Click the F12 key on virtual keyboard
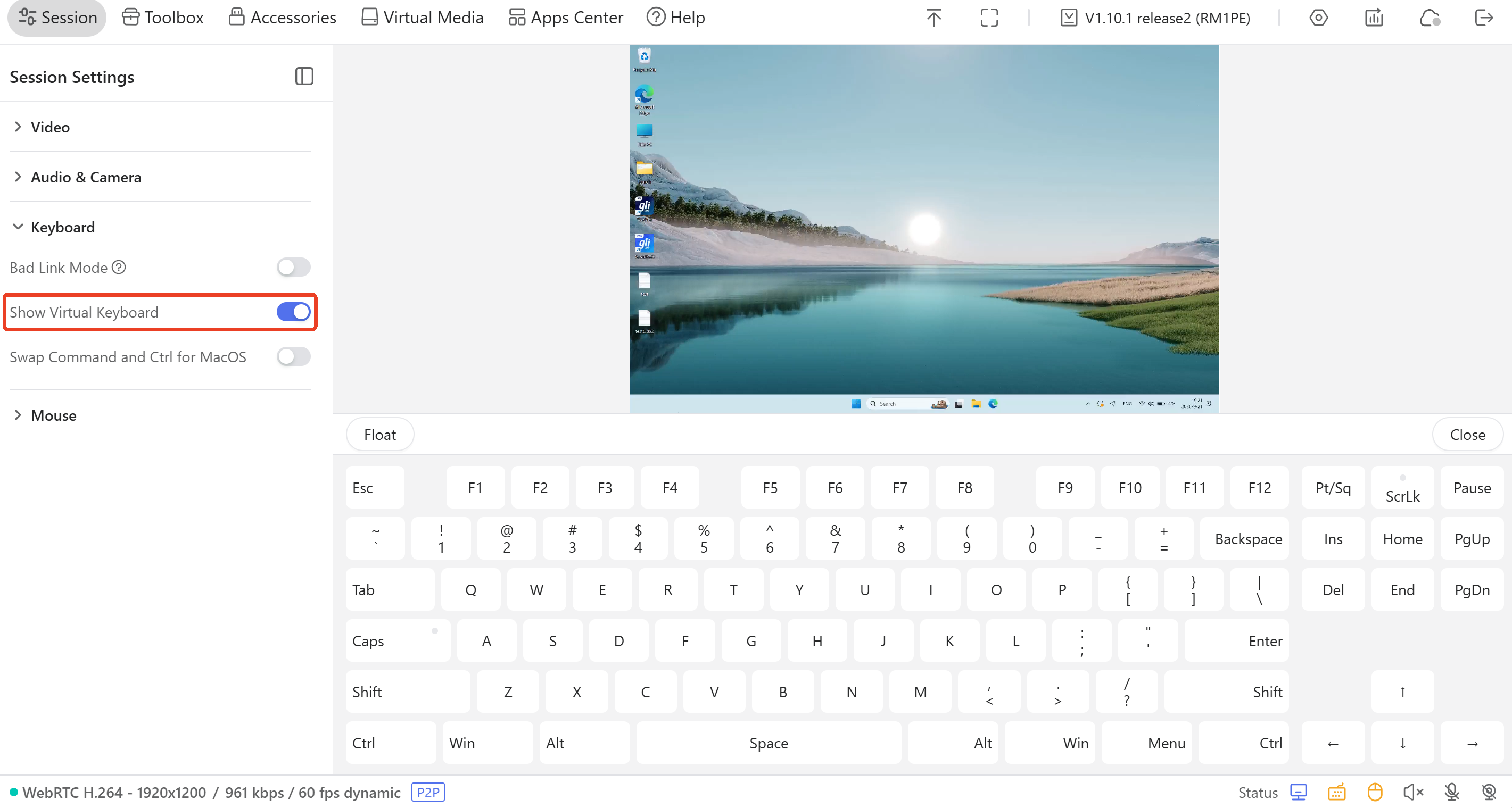This screenshot has height=808, width=1512. point(1259,488)
